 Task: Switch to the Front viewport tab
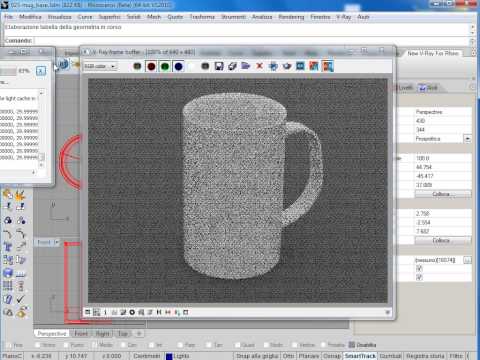point(81,333)
